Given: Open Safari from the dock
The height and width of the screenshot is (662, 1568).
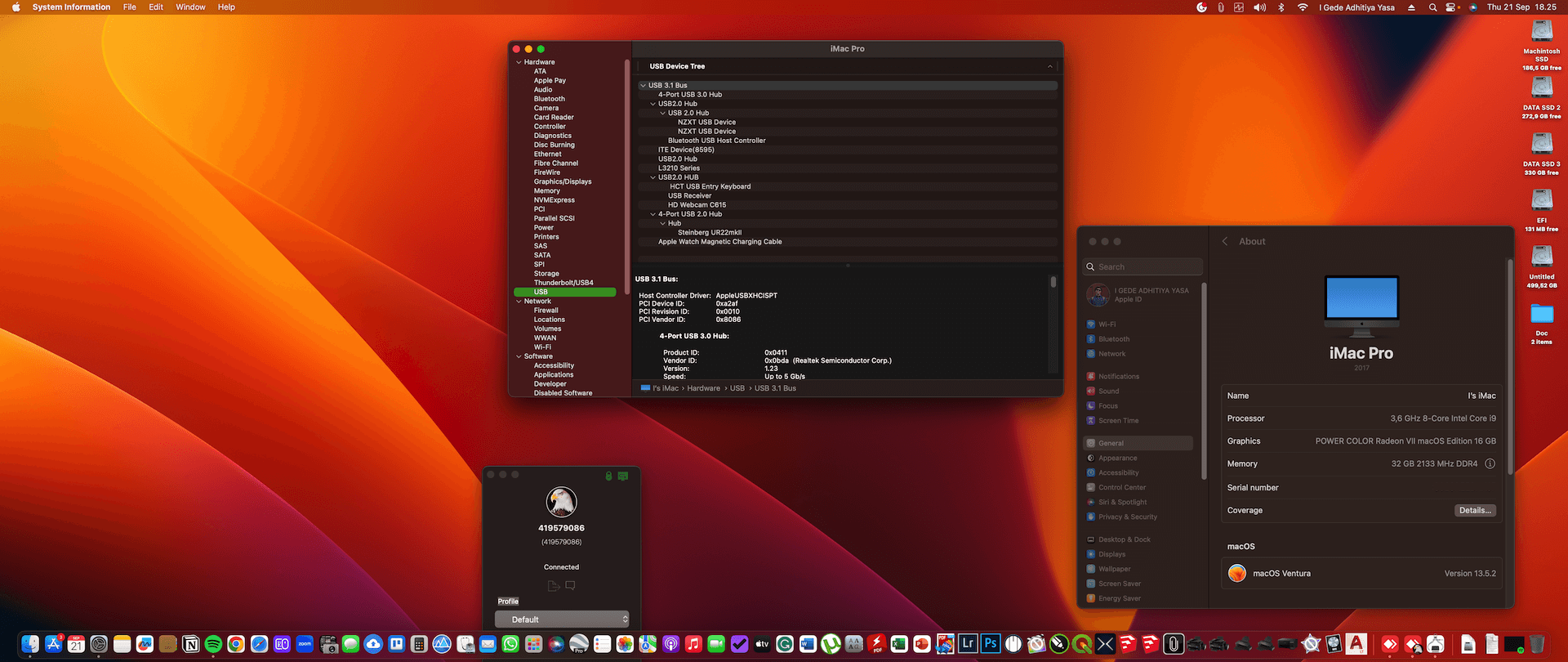Looking at the screenshot, I should coord(259,644).
